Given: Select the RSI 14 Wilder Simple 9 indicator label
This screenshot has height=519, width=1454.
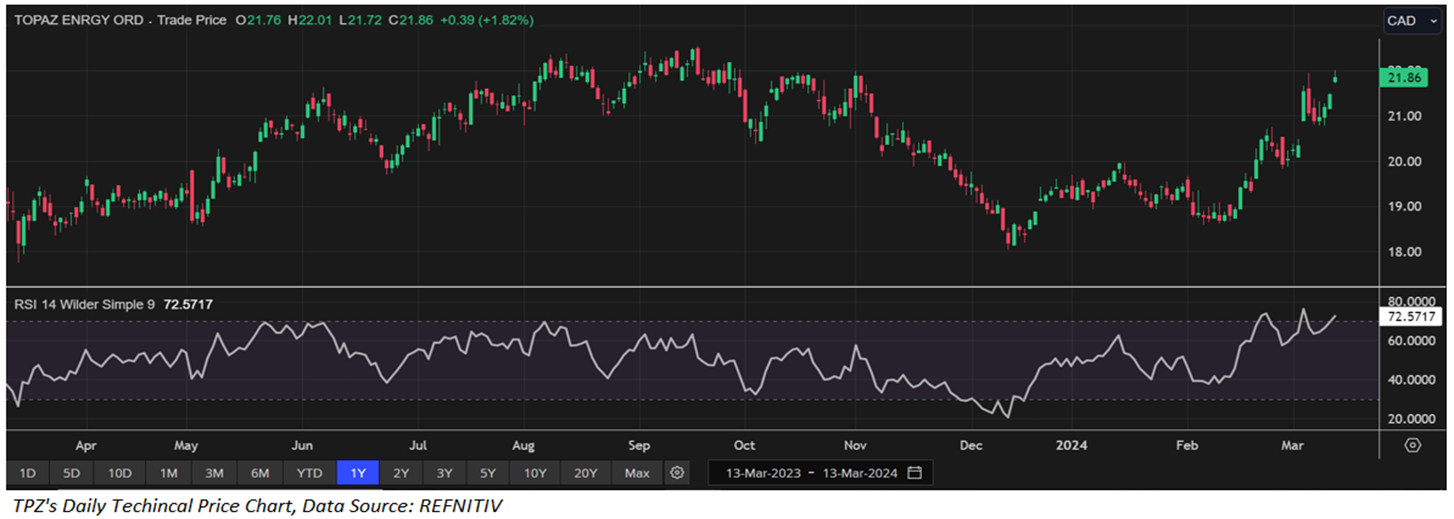Looking at the screenshot, I should (x=84, y=303).
